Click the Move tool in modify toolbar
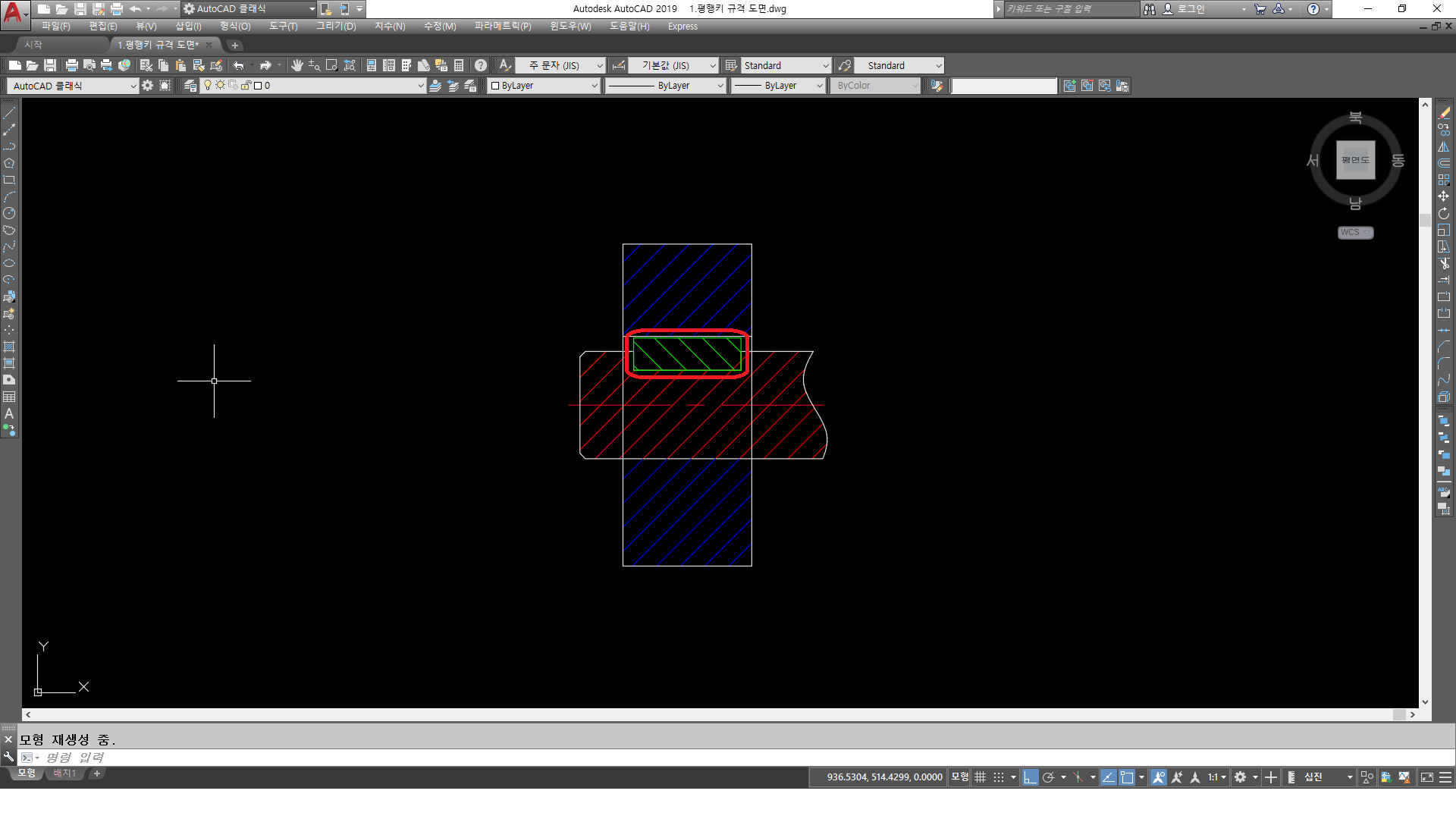This screenshot has height=819, width=1456. coord(1443,196)
